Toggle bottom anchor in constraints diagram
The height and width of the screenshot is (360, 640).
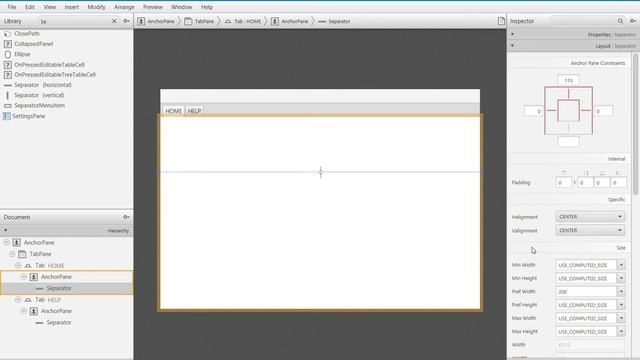pyautogui.click(x=569, y=128)
